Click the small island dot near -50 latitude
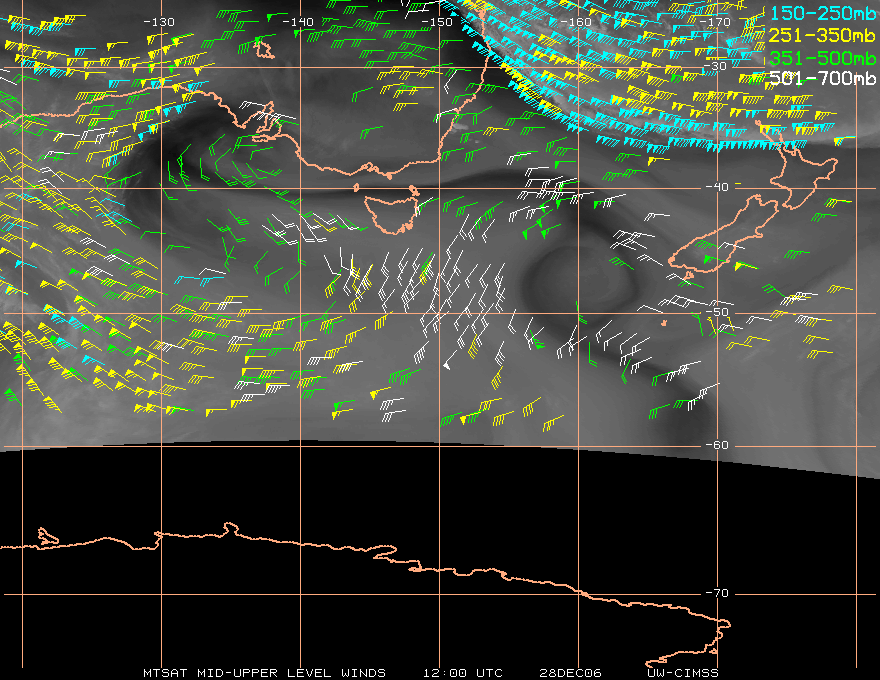The height and width of the screenshot is (680, 880). [664, 323]
